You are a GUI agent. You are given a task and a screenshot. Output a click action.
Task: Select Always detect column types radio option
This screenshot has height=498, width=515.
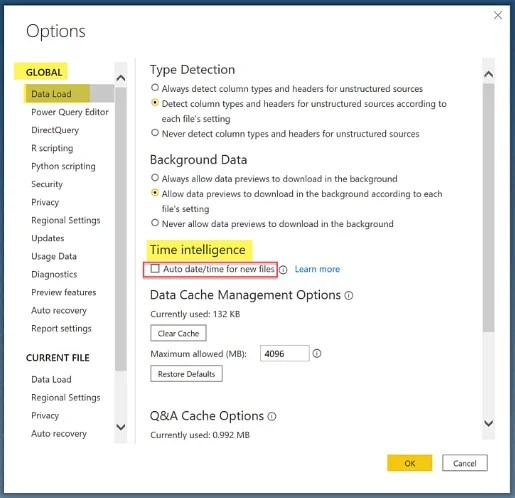155,88
